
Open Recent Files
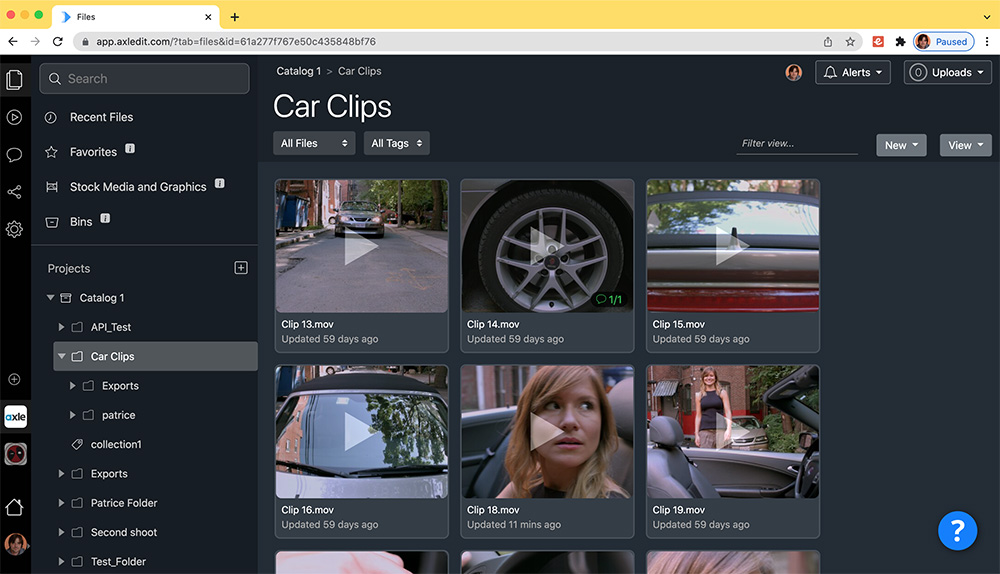[x=101, y=117]
